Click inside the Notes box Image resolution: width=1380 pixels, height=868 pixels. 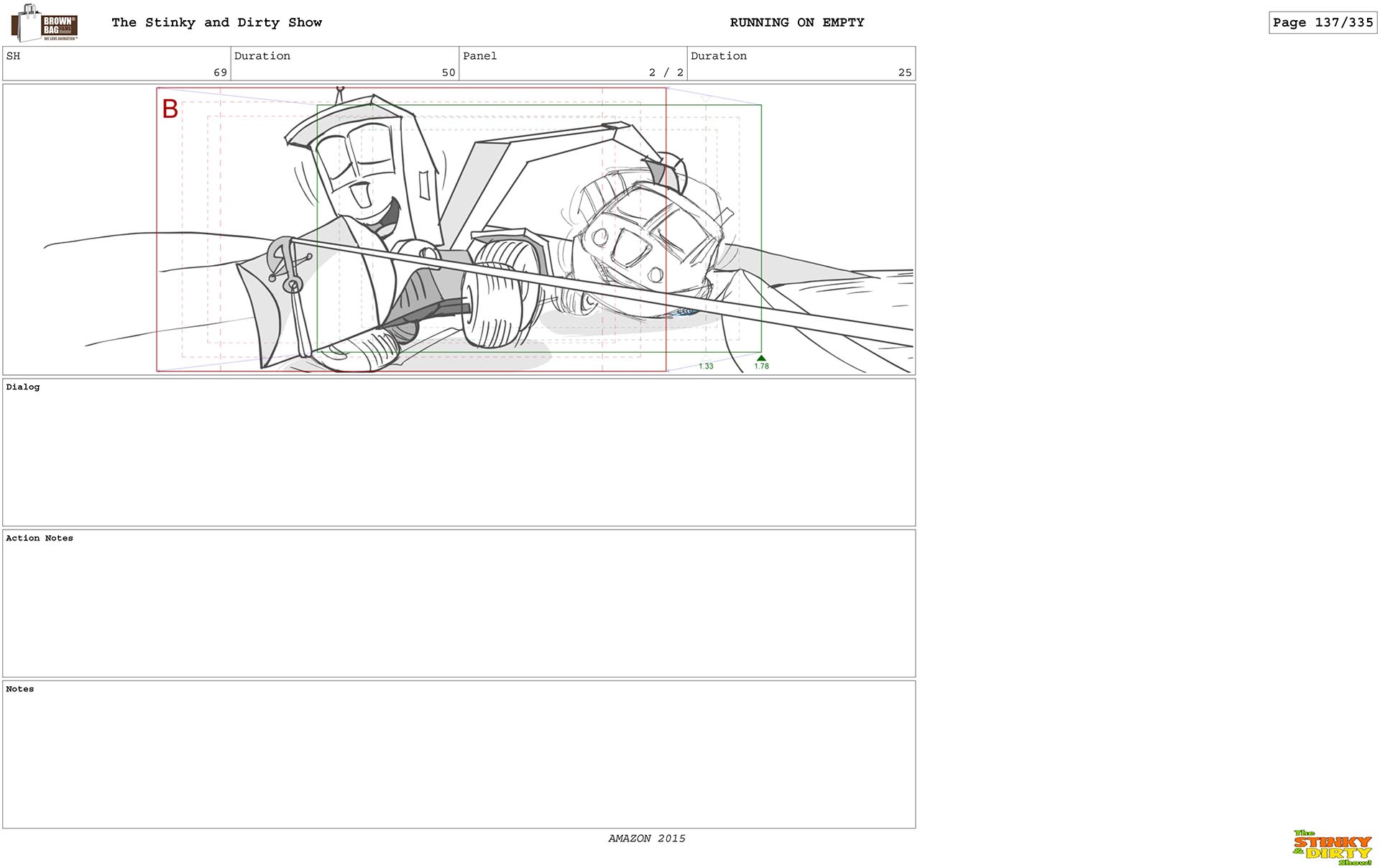(459, 754)
